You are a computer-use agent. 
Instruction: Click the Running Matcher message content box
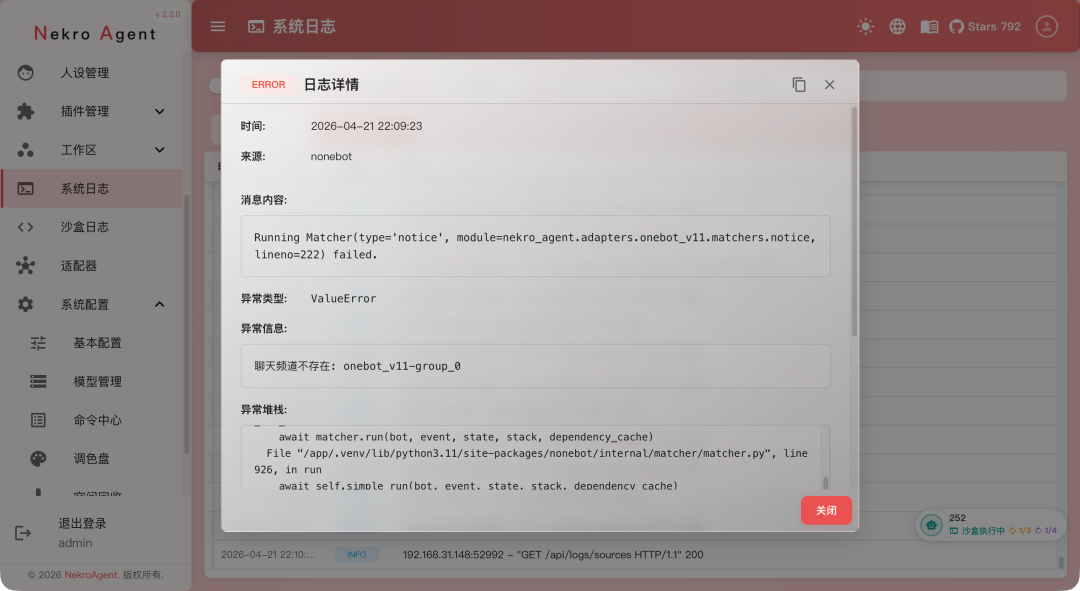(535, 246)
